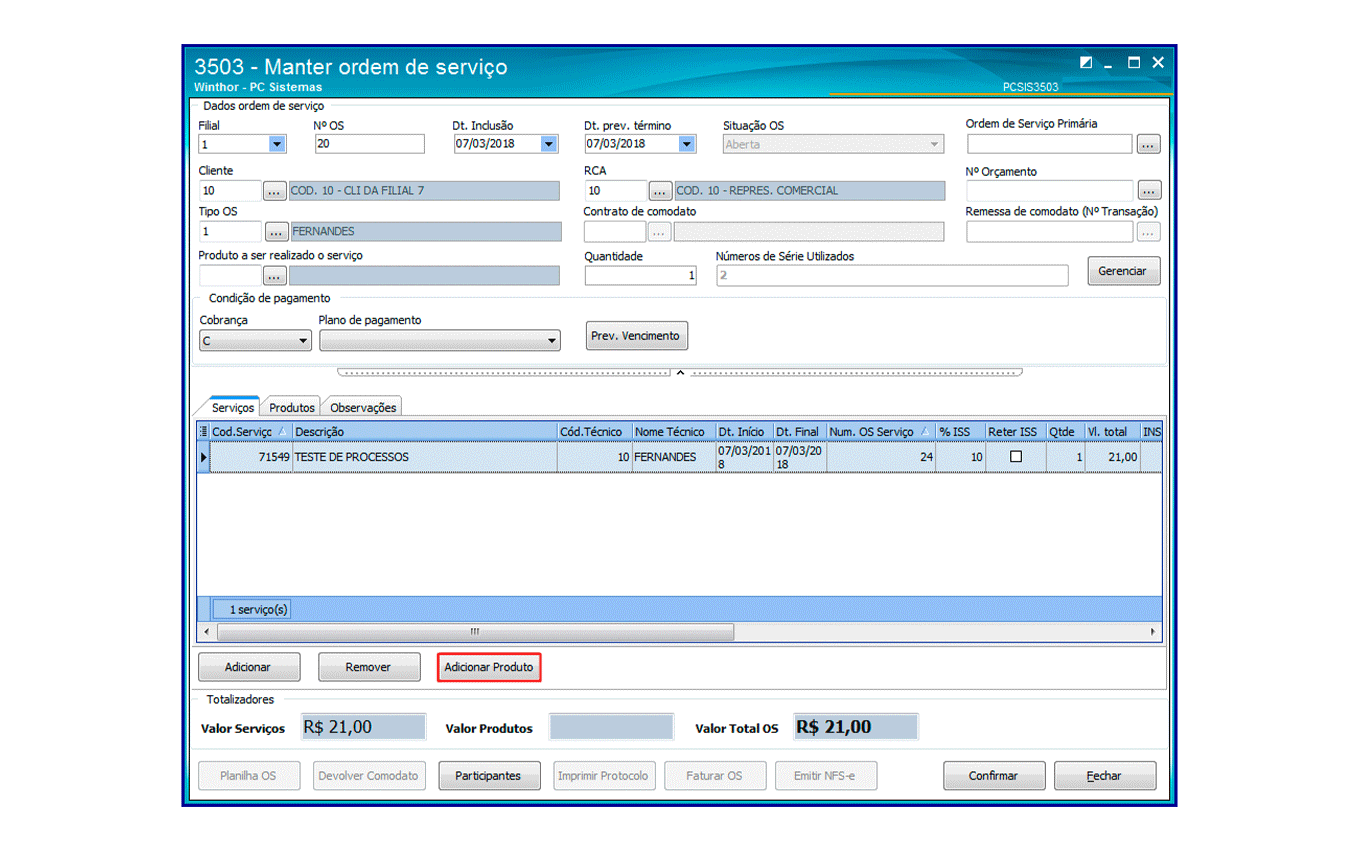
Task: Click row indicator arrow for service 71549
Action: click(x=204, y=458)
